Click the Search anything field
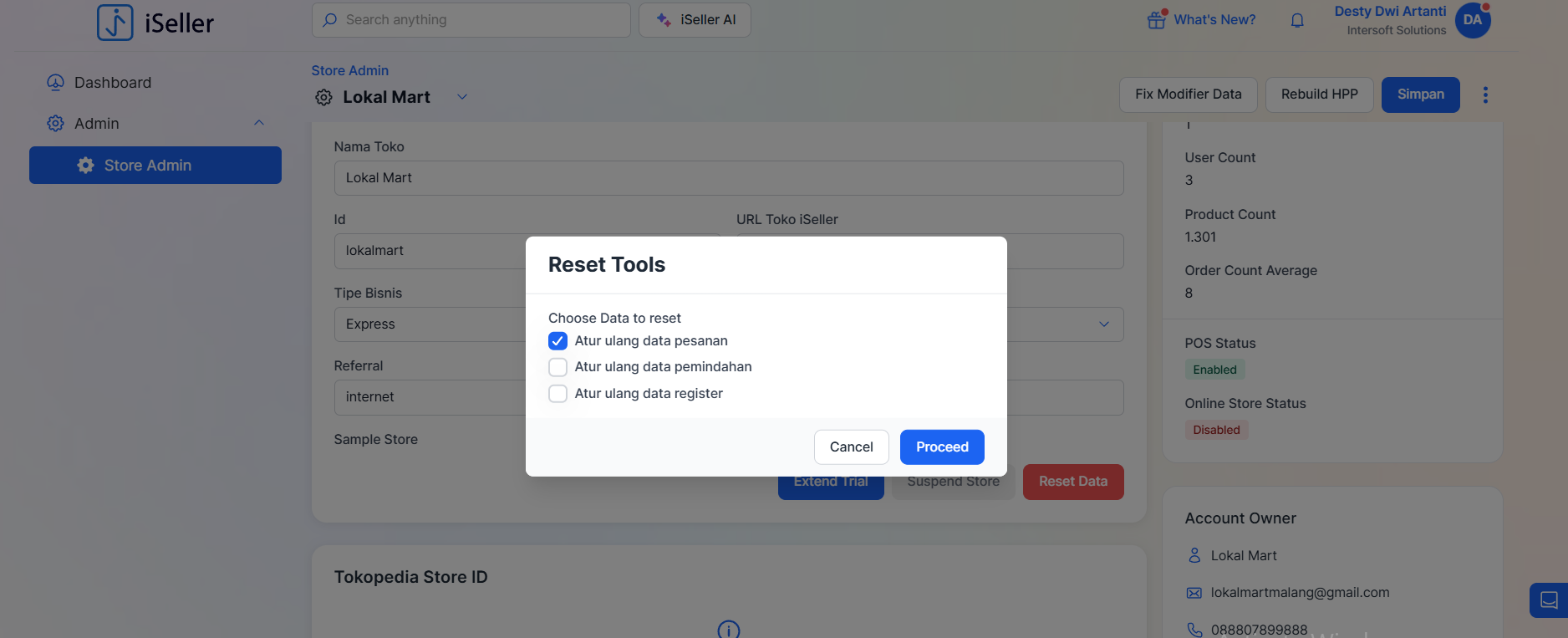 (x=471, y=20)
